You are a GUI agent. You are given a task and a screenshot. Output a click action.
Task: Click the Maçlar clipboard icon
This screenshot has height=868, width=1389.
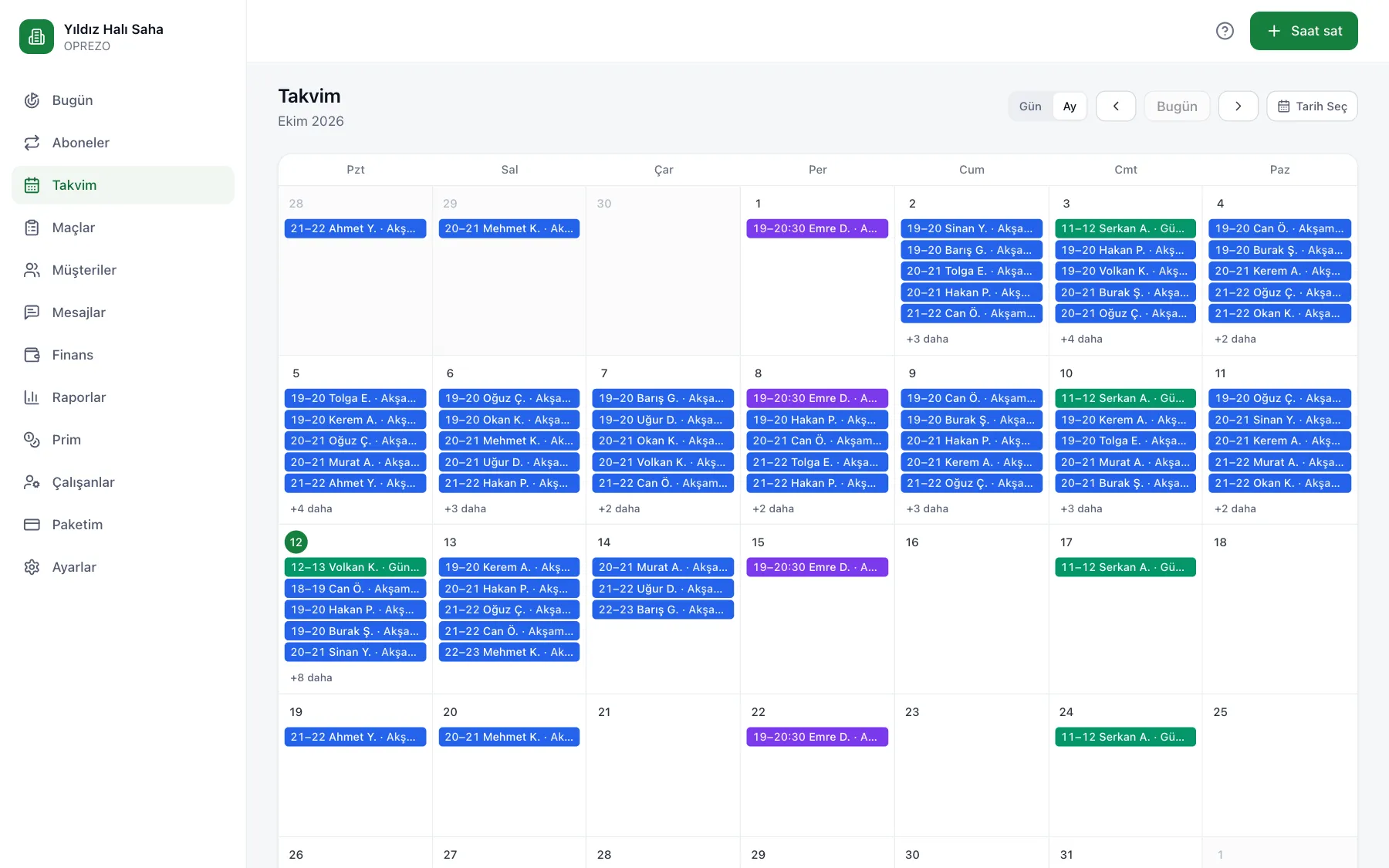point(32,228)
